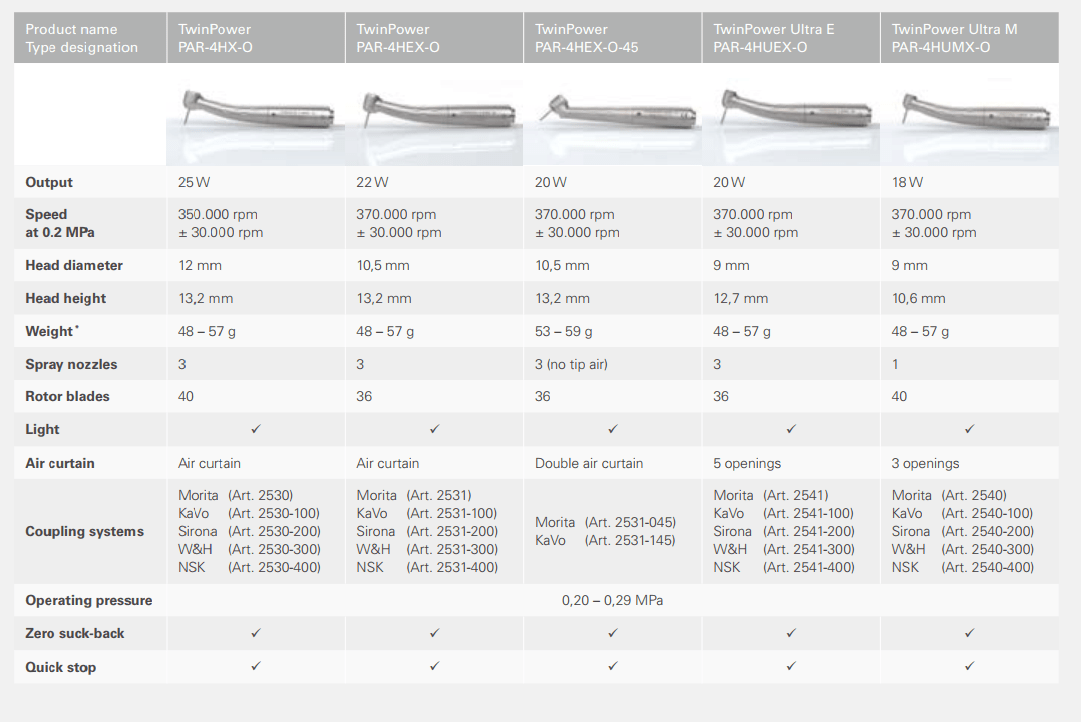Select Zero suck-back checkmark under Ultra M
The image size is (1081, 722).
[x=969, y=632]
